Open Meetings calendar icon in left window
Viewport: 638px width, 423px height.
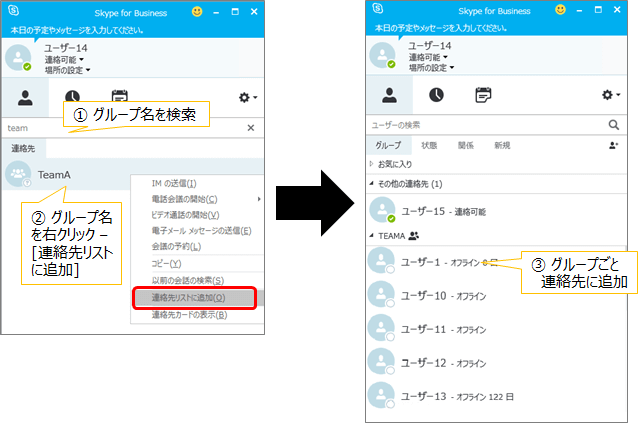tap(120, 96)
